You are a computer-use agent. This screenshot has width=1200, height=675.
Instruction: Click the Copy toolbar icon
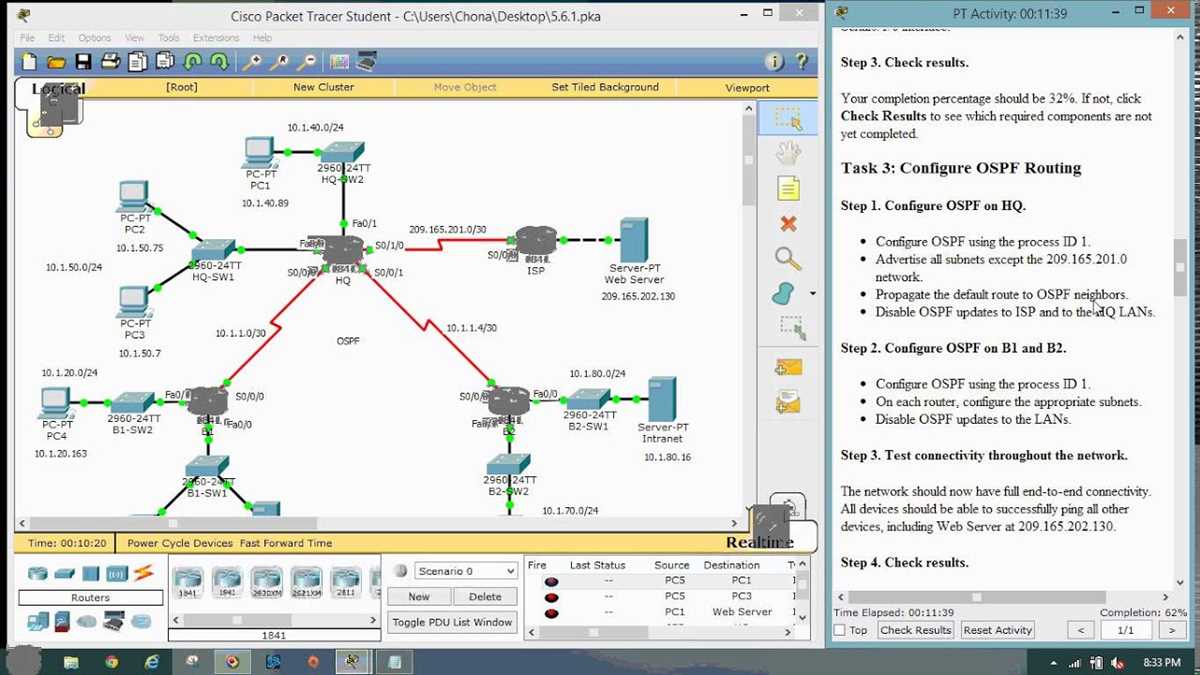[137, 62]
